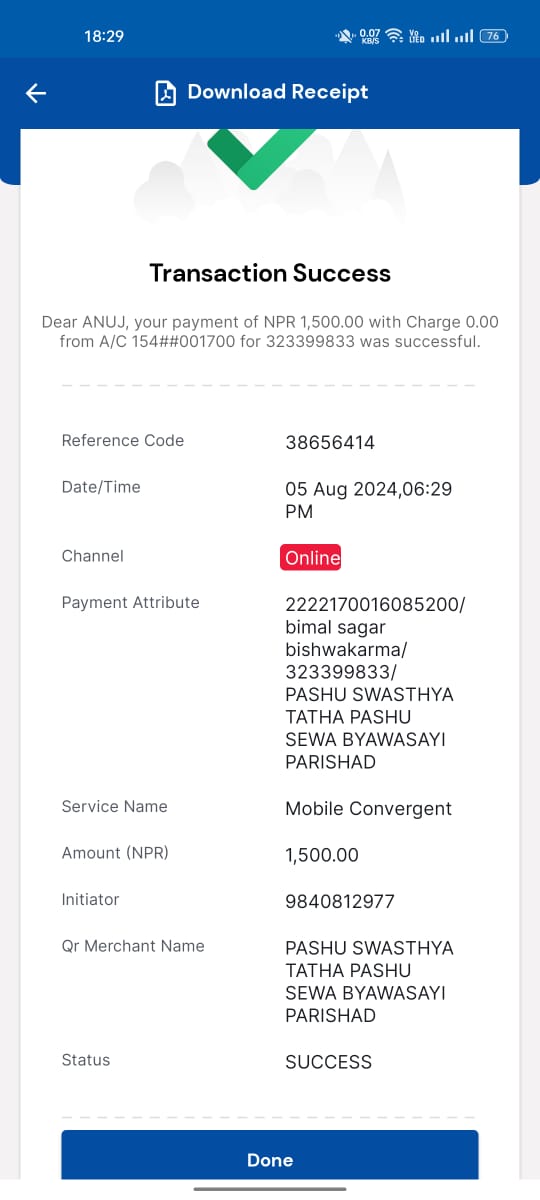Tap the bottom home gesture bar
Screen dimensions: 540x1200
pos(270,1189)
